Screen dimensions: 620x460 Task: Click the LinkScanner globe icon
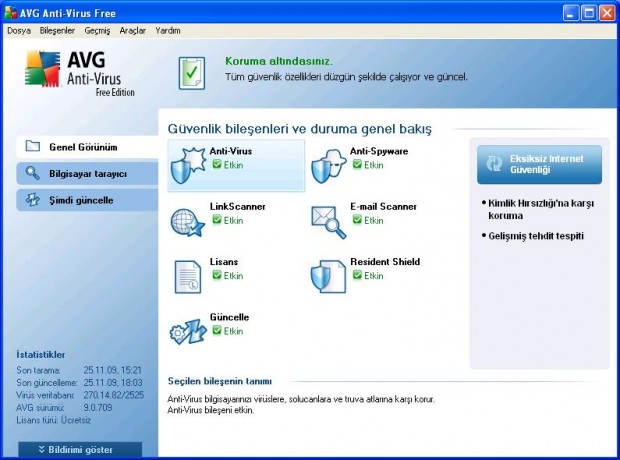click(188, 223)
